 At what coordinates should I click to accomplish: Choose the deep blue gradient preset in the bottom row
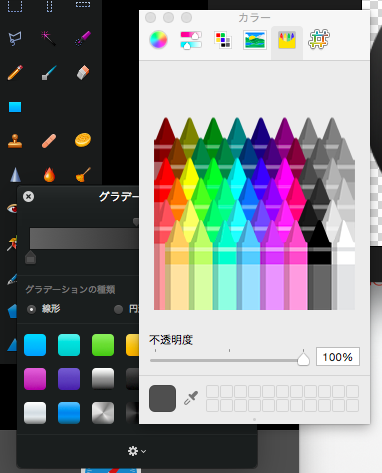point(69,413)
